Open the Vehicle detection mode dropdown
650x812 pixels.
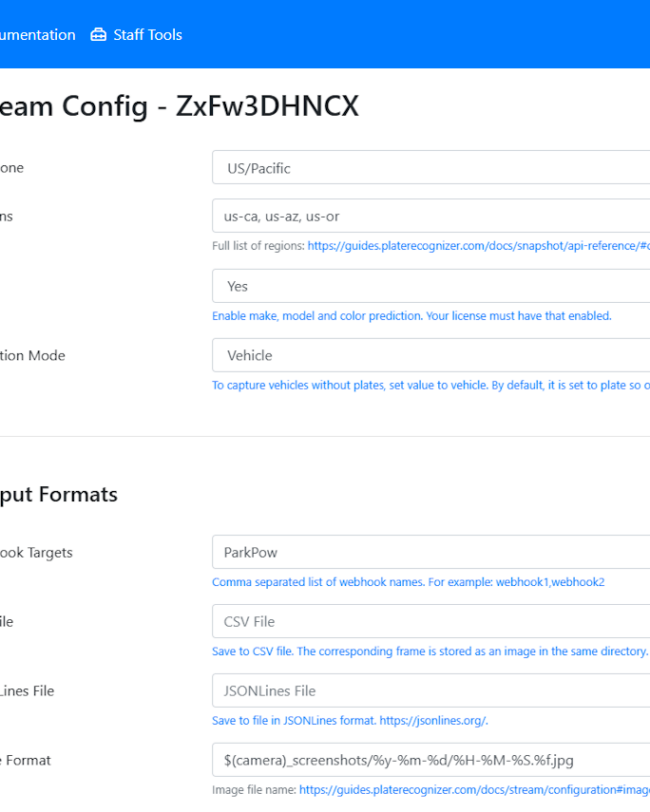(x=431, y=355)
